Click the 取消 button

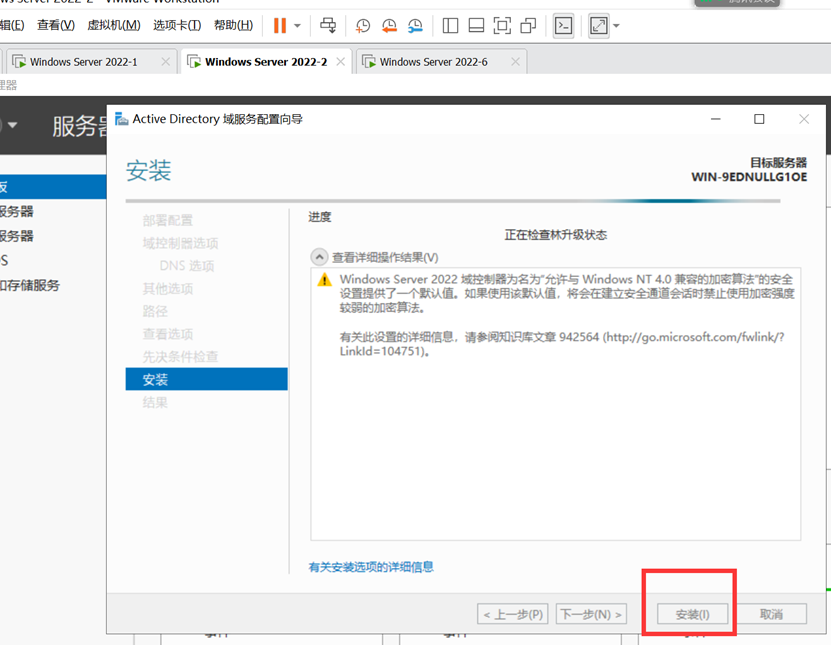771,614
